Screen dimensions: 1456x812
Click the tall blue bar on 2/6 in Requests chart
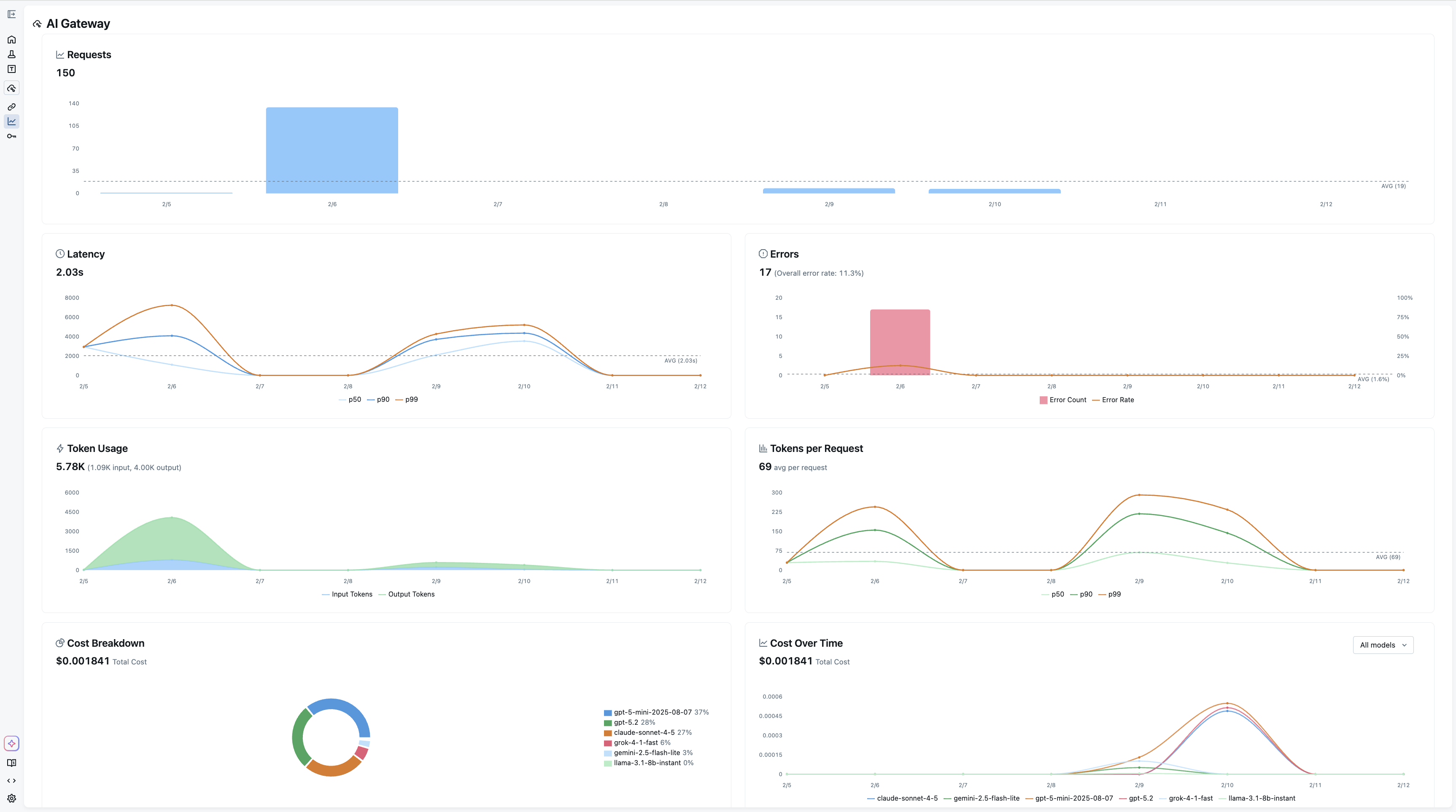pos(332,150)
